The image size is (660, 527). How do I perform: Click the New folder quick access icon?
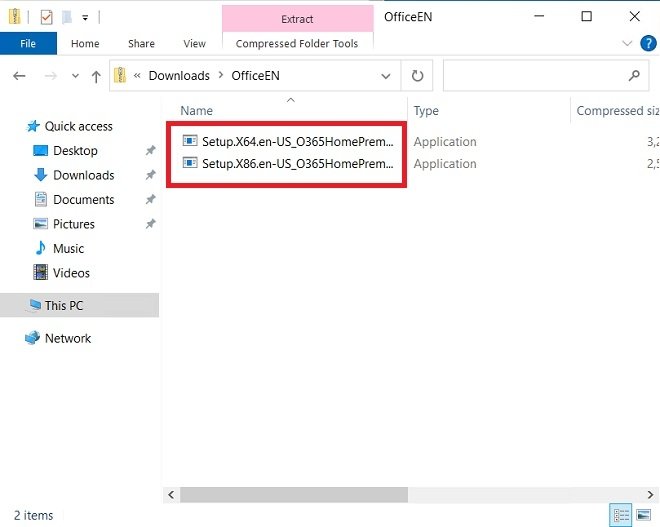click(x=67, y=17)
